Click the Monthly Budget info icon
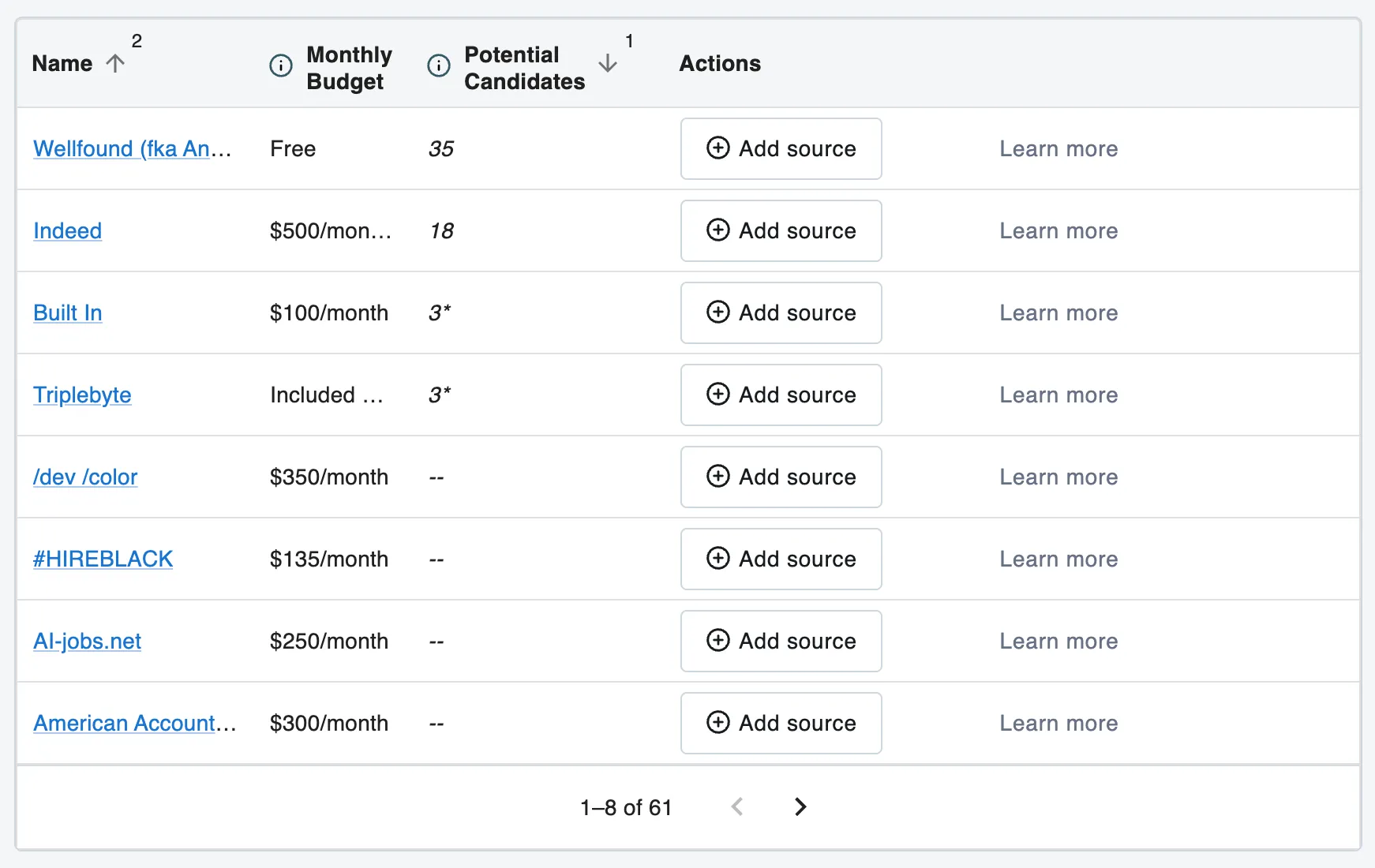The width and height of the screenshot is (1375, 868). click(281, 65)
